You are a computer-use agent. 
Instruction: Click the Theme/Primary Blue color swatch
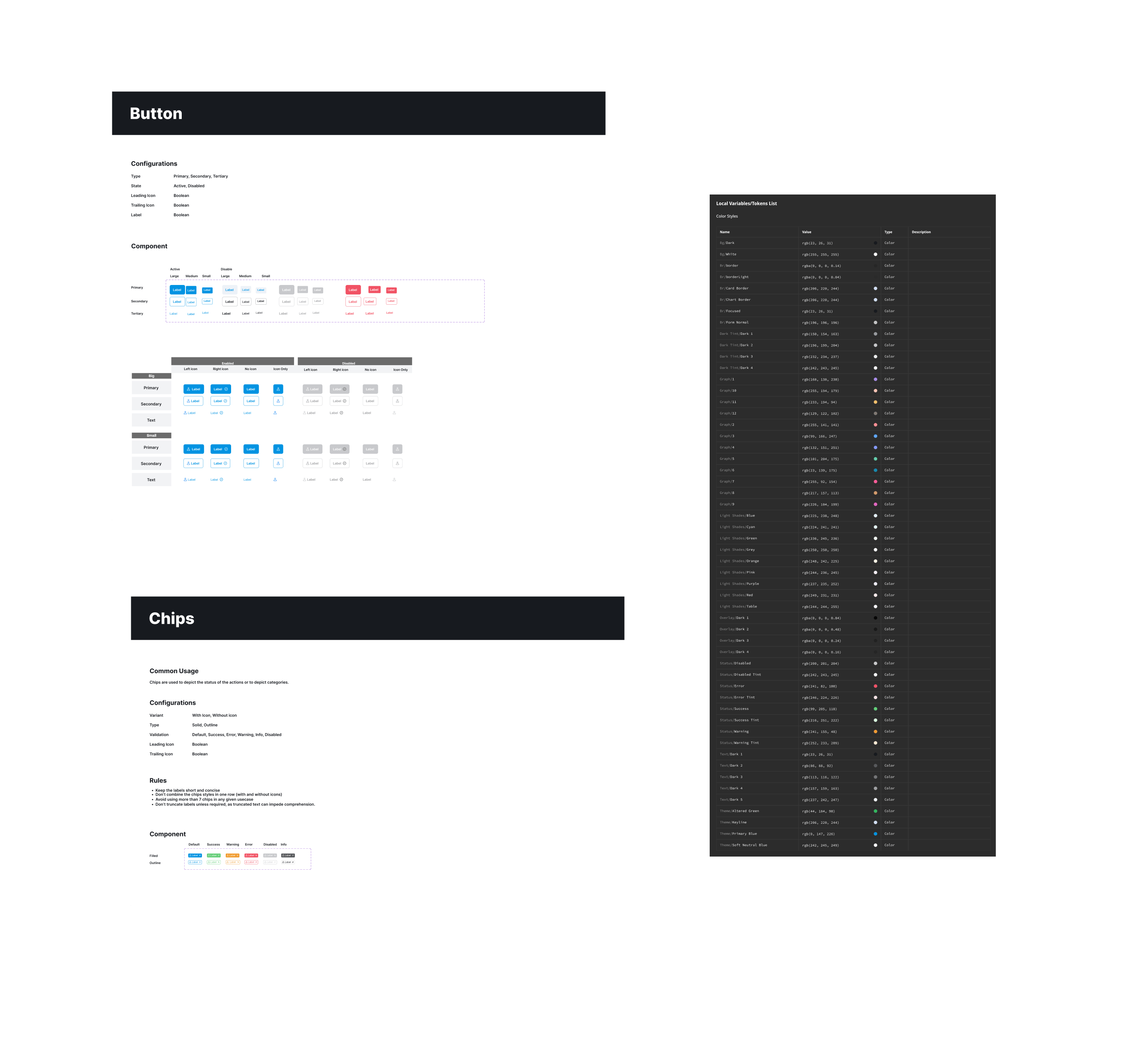[x=875, y=834]
